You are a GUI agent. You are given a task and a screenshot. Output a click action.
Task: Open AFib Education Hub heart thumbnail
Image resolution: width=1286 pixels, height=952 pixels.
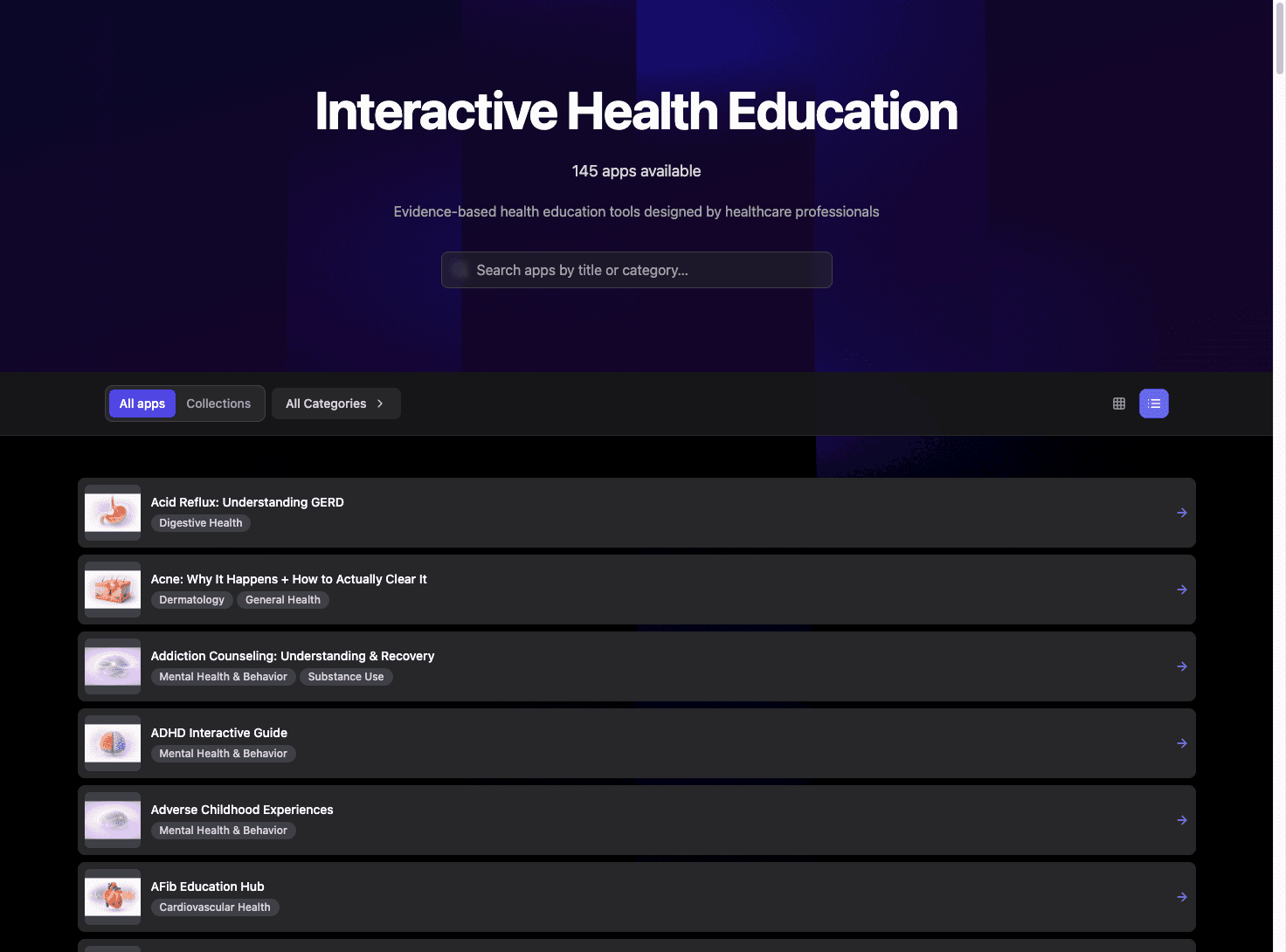click(x=113, y=897)
